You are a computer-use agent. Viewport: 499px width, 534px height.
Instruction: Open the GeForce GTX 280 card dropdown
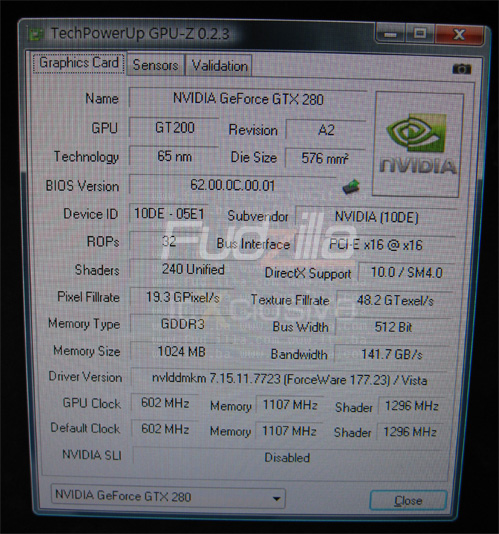point(168,498)
